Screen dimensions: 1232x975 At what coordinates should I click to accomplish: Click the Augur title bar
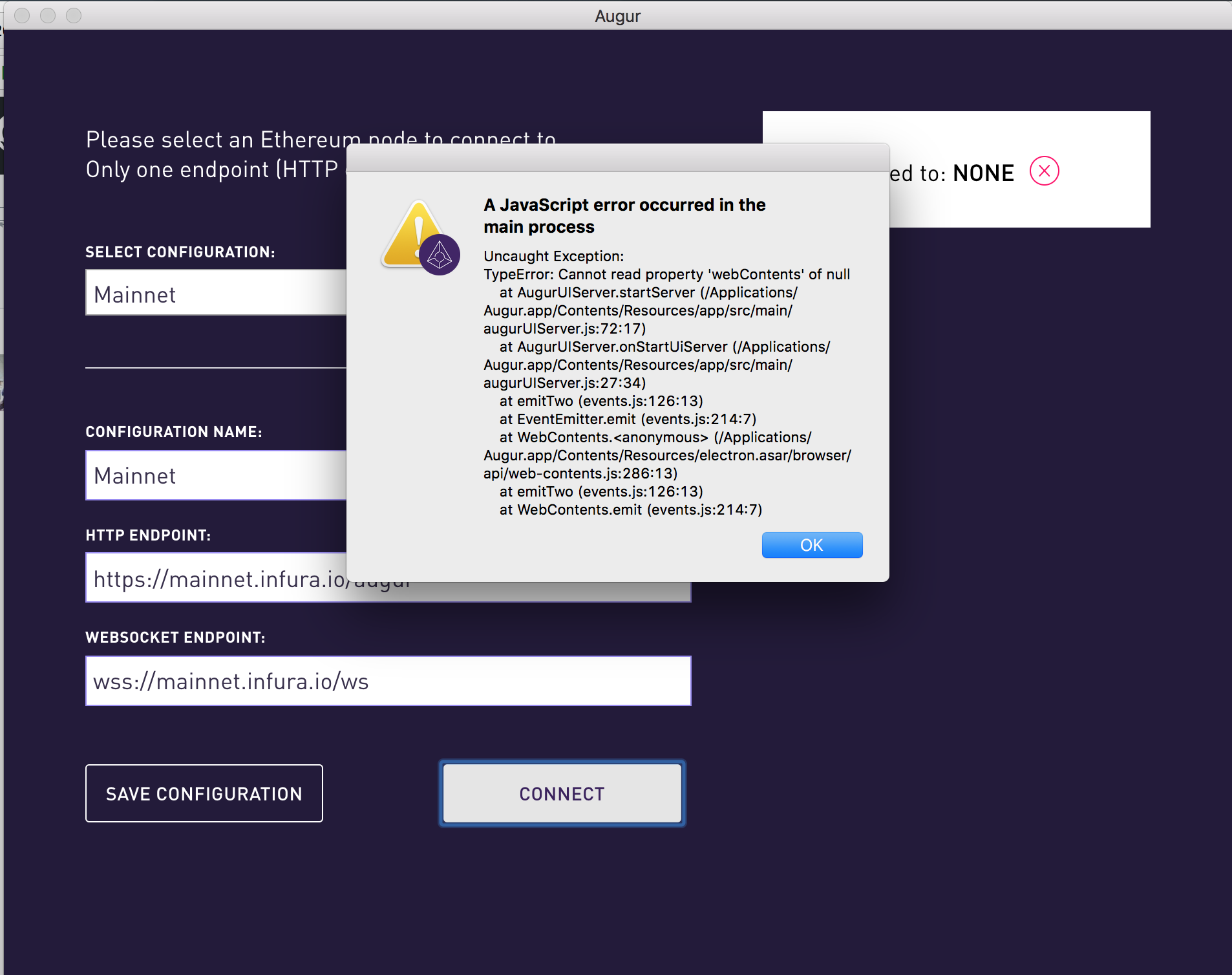(617, 16)
